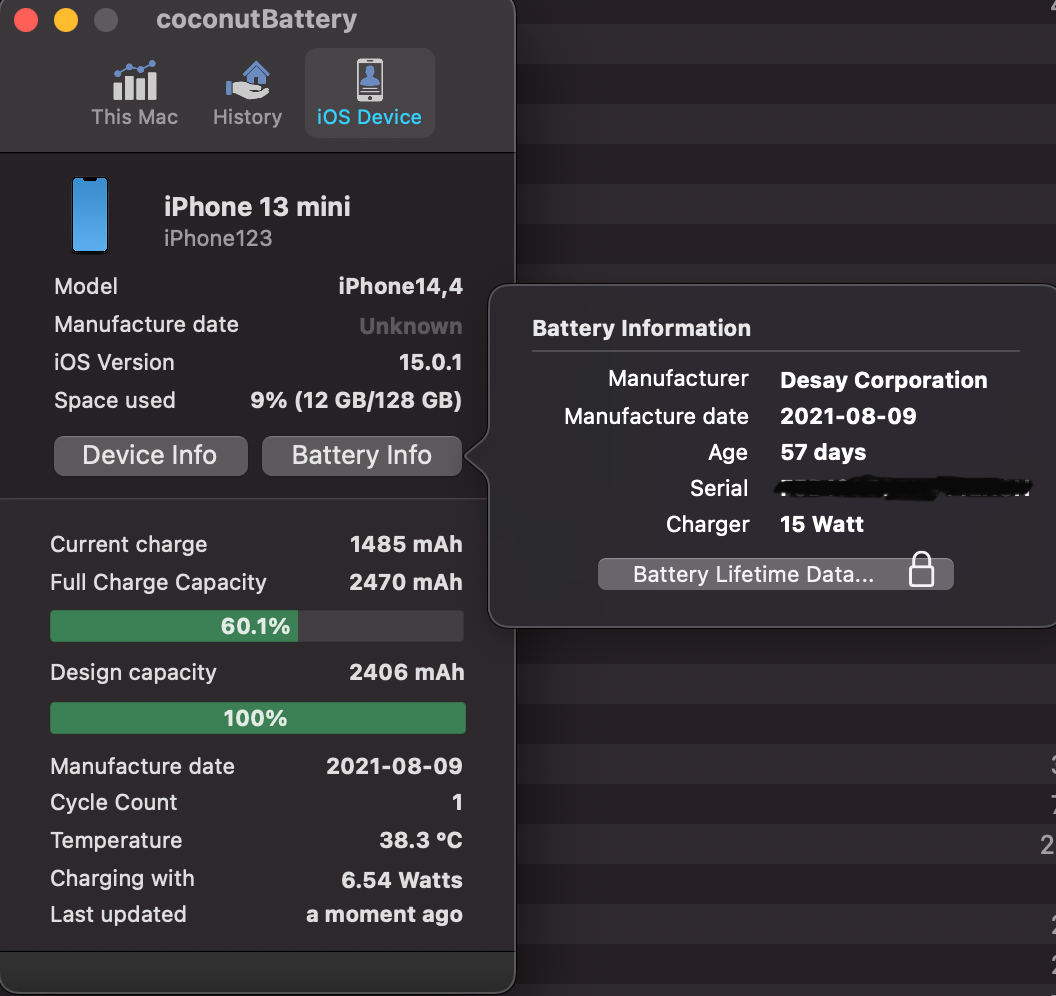
Task: Click the lock icon on Battery Lifetime Data
Action: [x=921, y=570]
